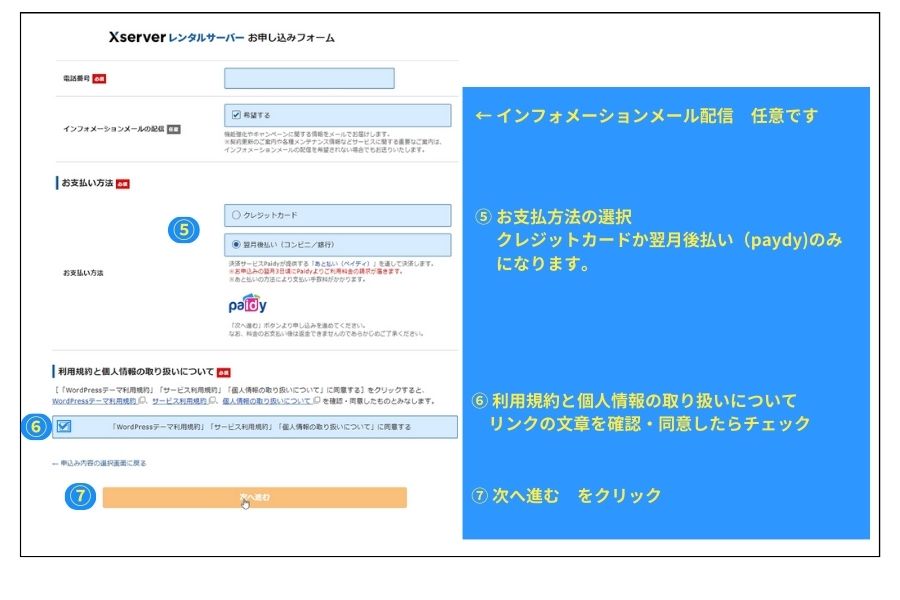Click the レンタルサーバー header text

click(206, 38)
